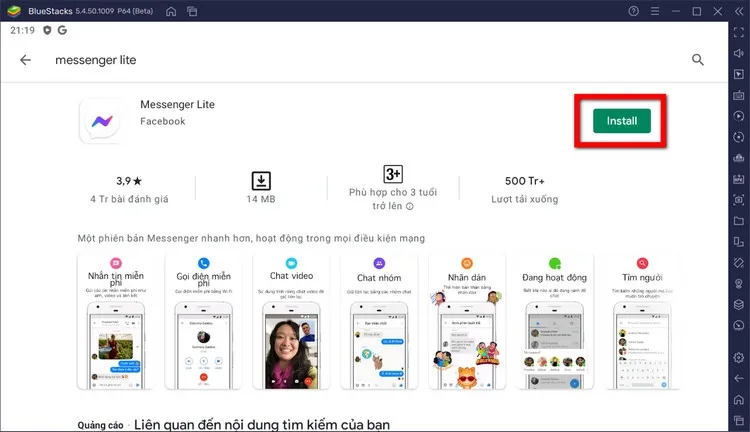Open the sidebar multi-instance manager layers icon
This screenshot has width=750, height=432.
click(x=739, y=304)
